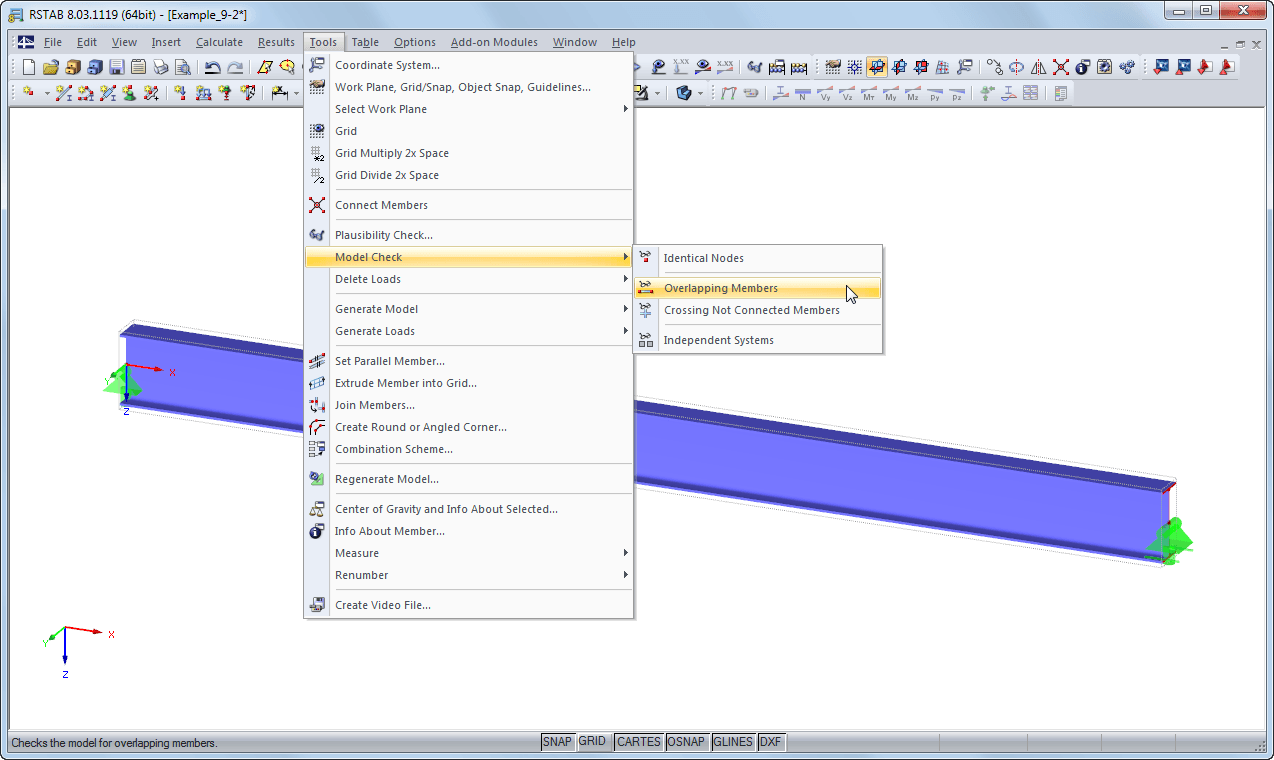Toggle the eye show results icon
This screenshot has height=760, width=1274.
[703, 67]
